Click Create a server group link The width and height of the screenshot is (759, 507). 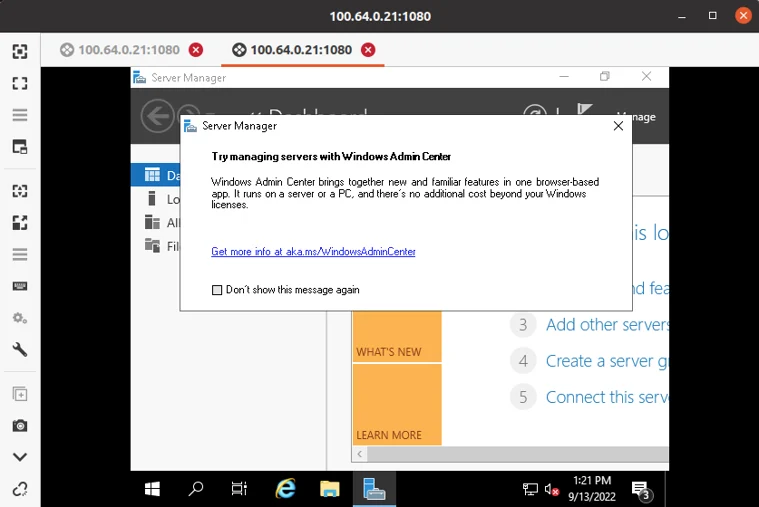(x=607, y=361)
